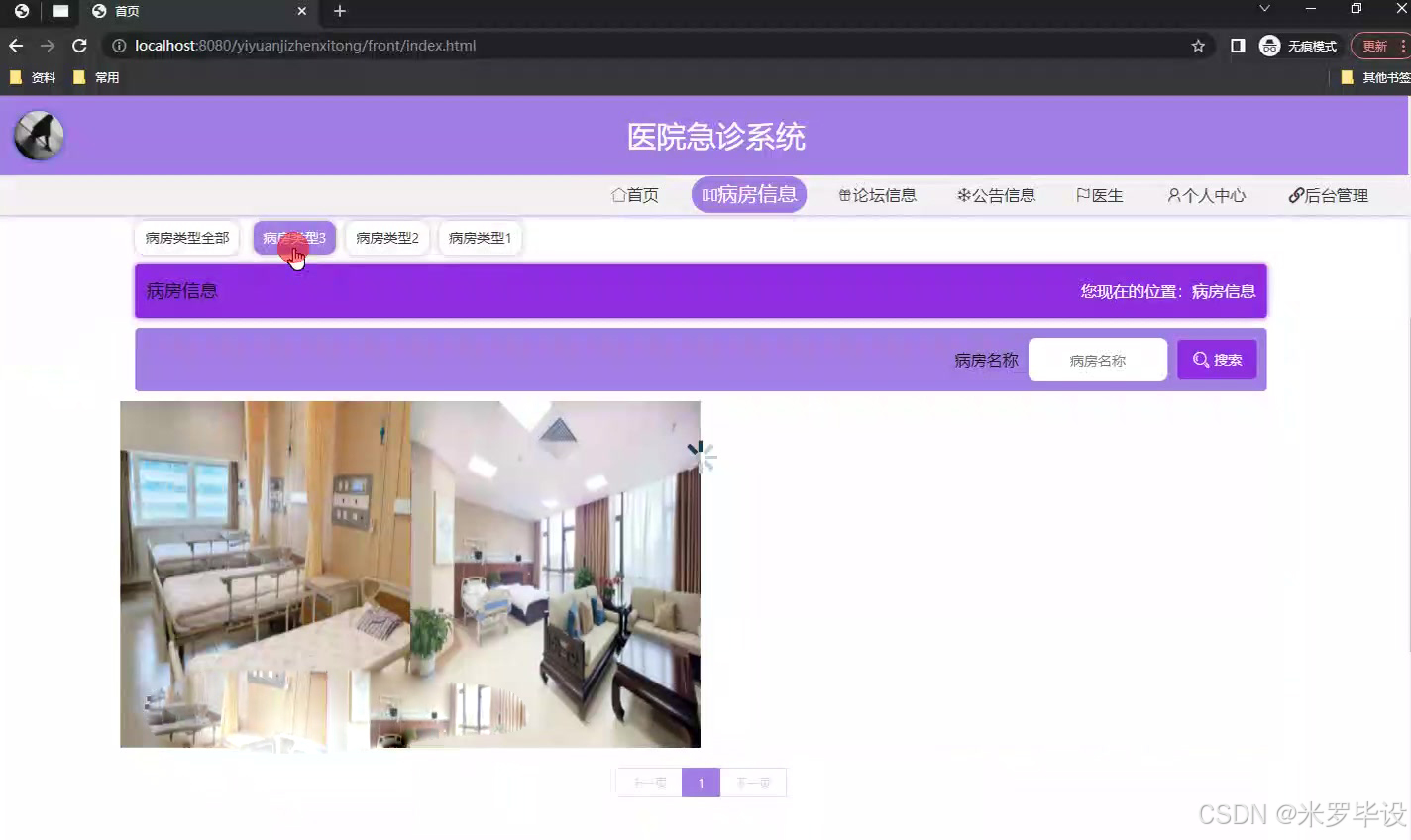Expand the 常用 bookmarks folder
1411x840 pixels.
click(x=96, y=76)
